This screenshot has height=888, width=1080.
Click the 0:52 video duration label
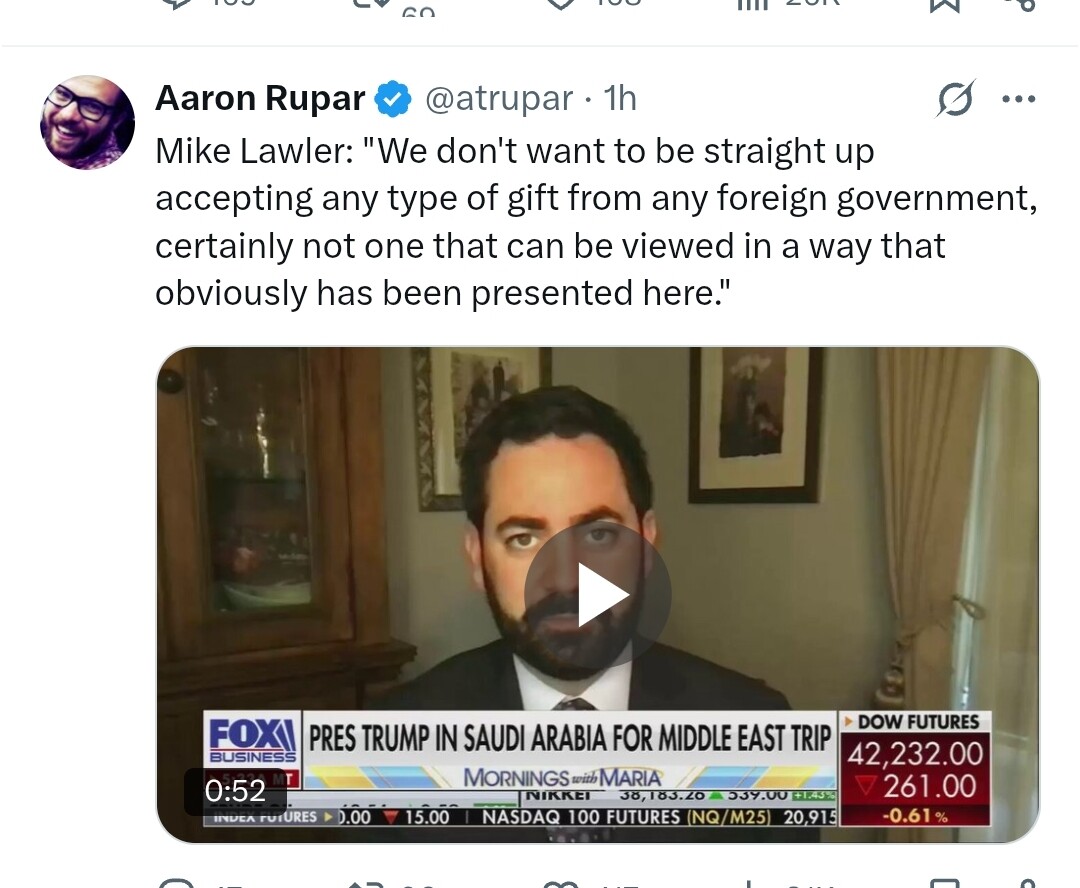pos(235,791)
